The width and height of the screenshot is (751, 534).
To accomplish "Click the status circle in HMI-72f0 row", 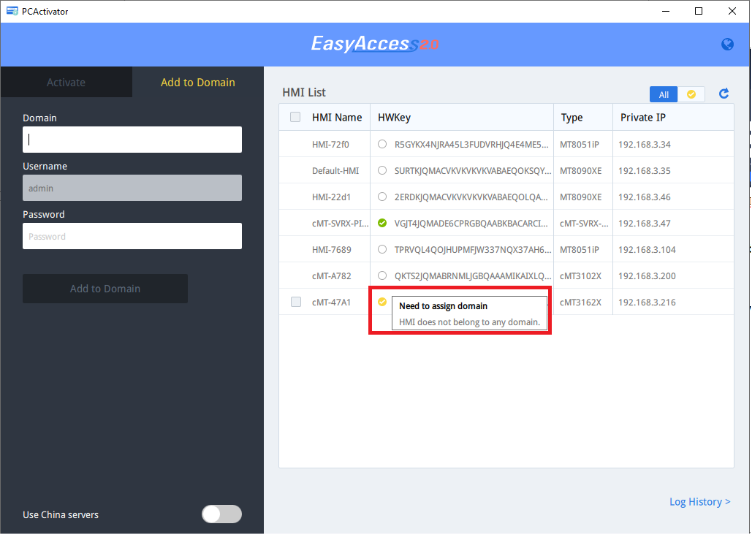I will [x=382, y=144].
